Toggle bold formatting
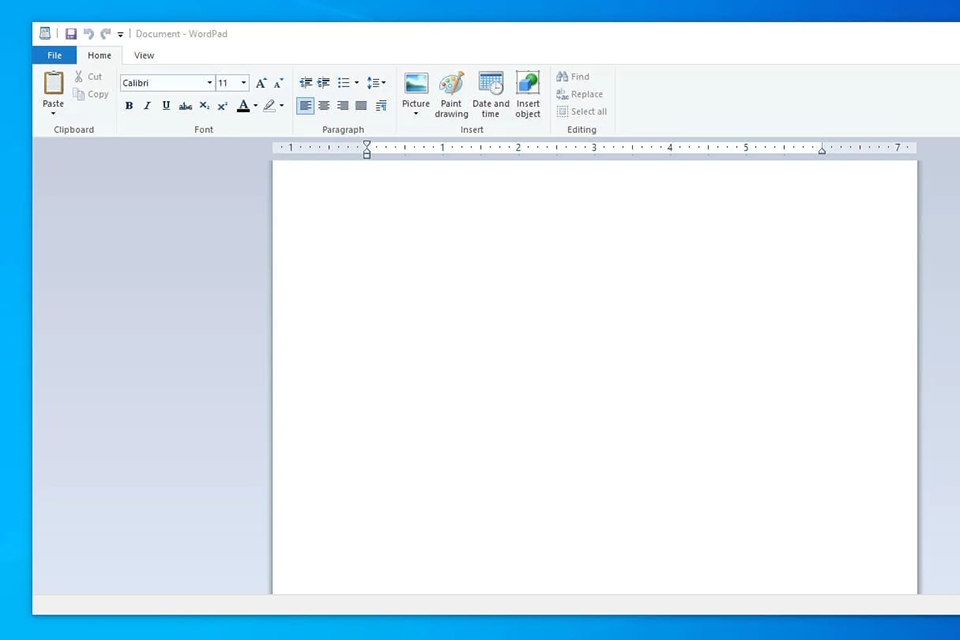 point(128,105)
